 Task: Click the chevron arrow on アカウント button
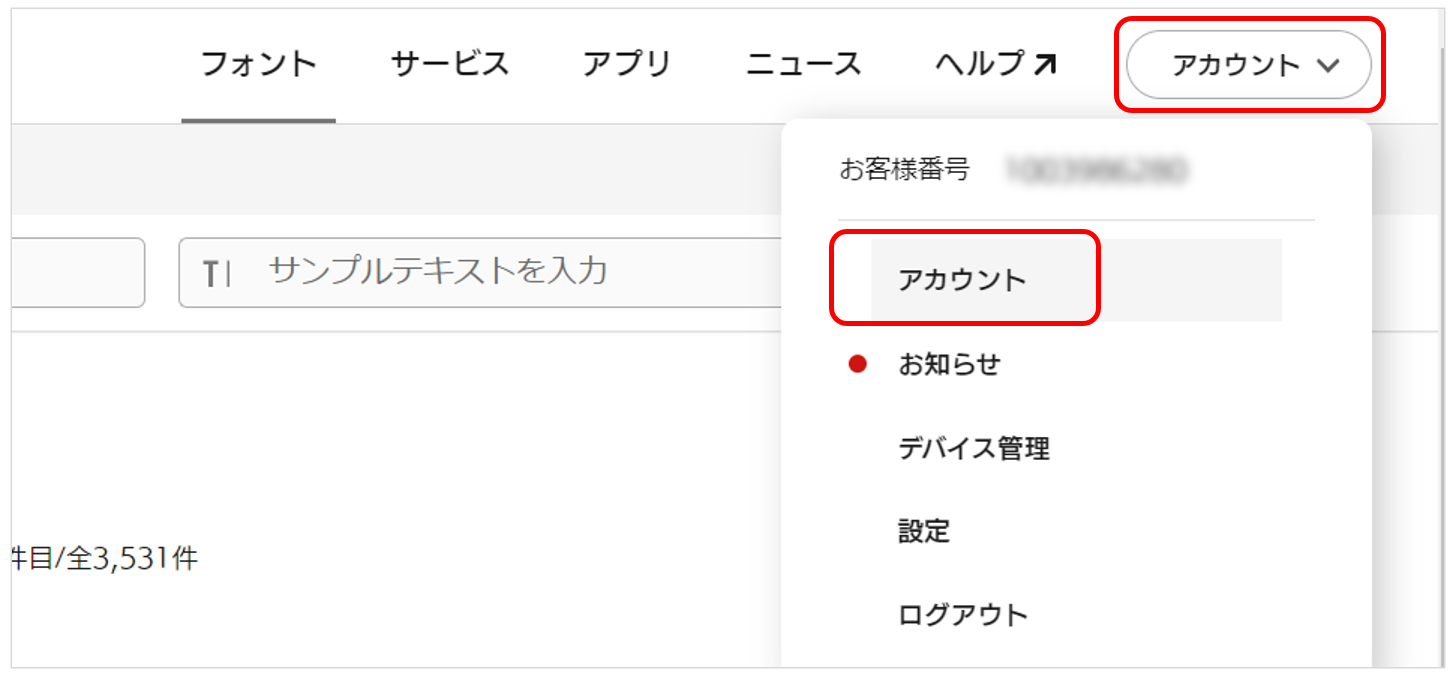click(x=1327, y=66)
